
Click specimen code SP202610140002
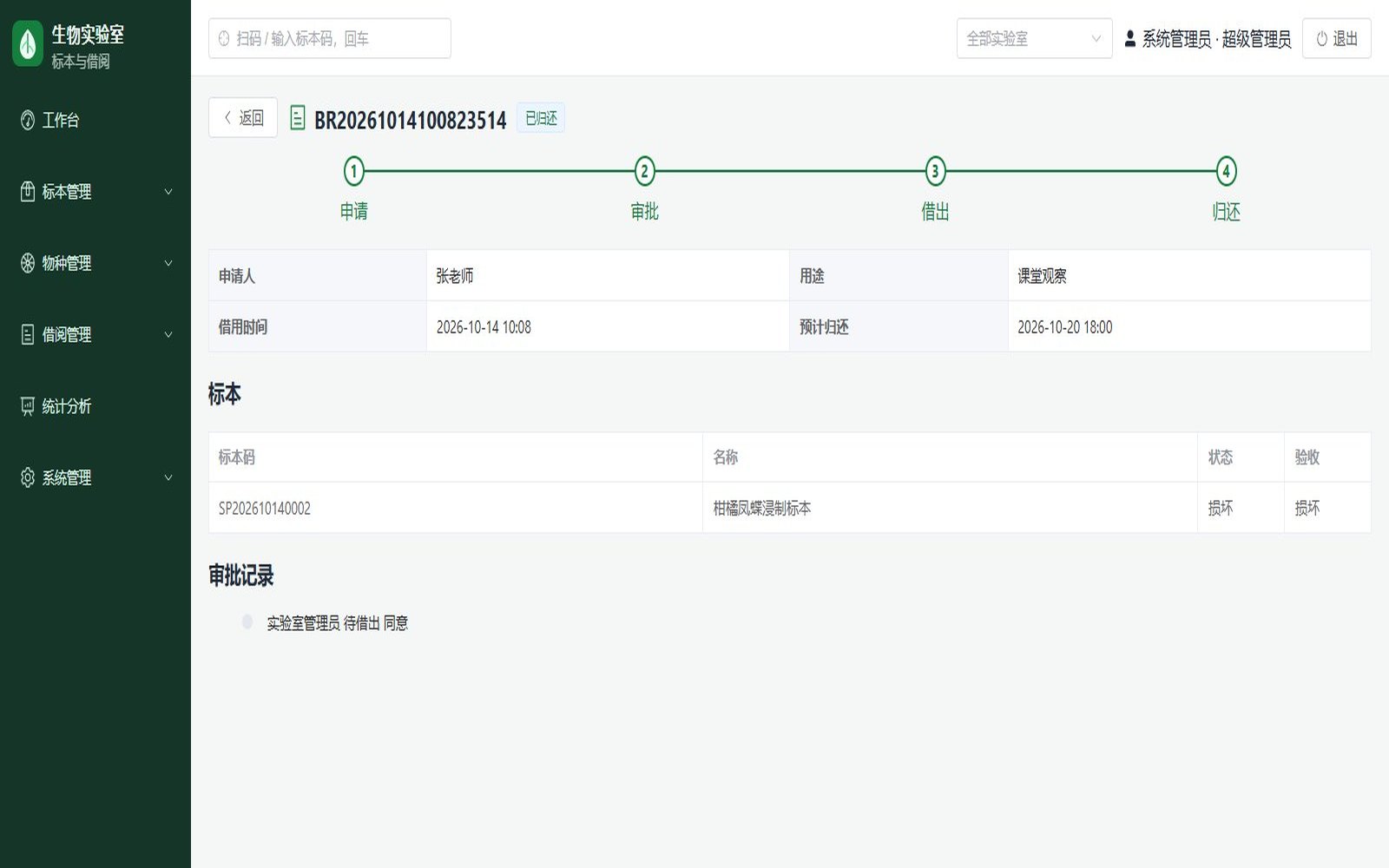[265, 509]
